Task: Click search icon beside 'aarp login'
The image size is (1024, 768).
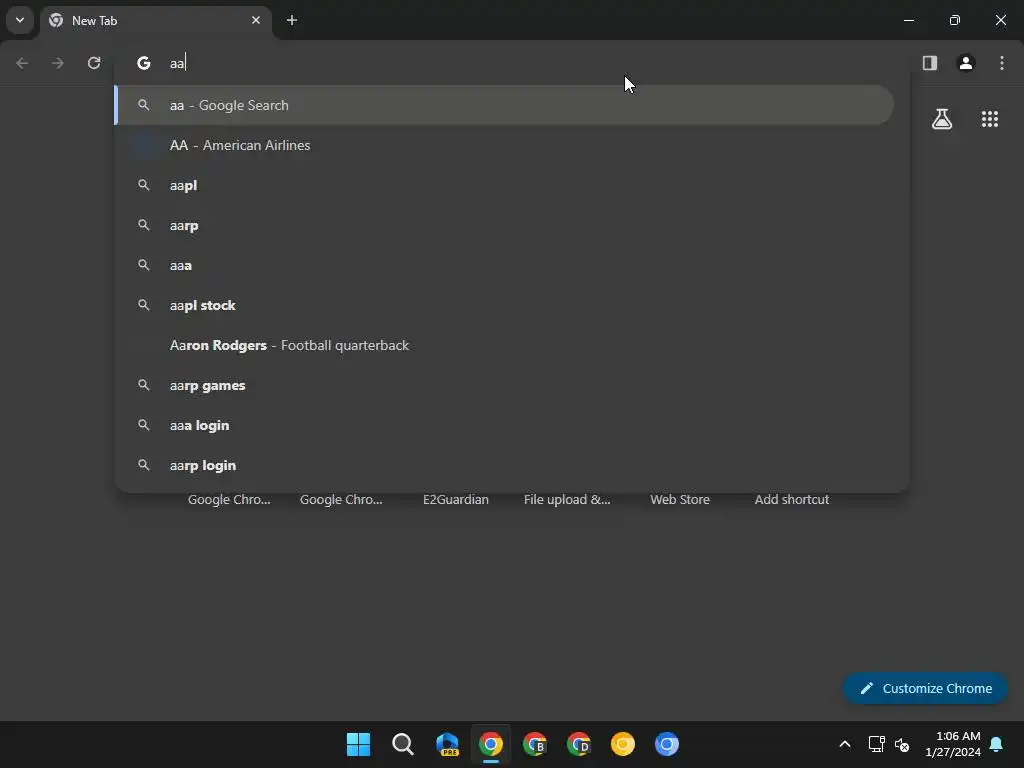Action: 144,464
